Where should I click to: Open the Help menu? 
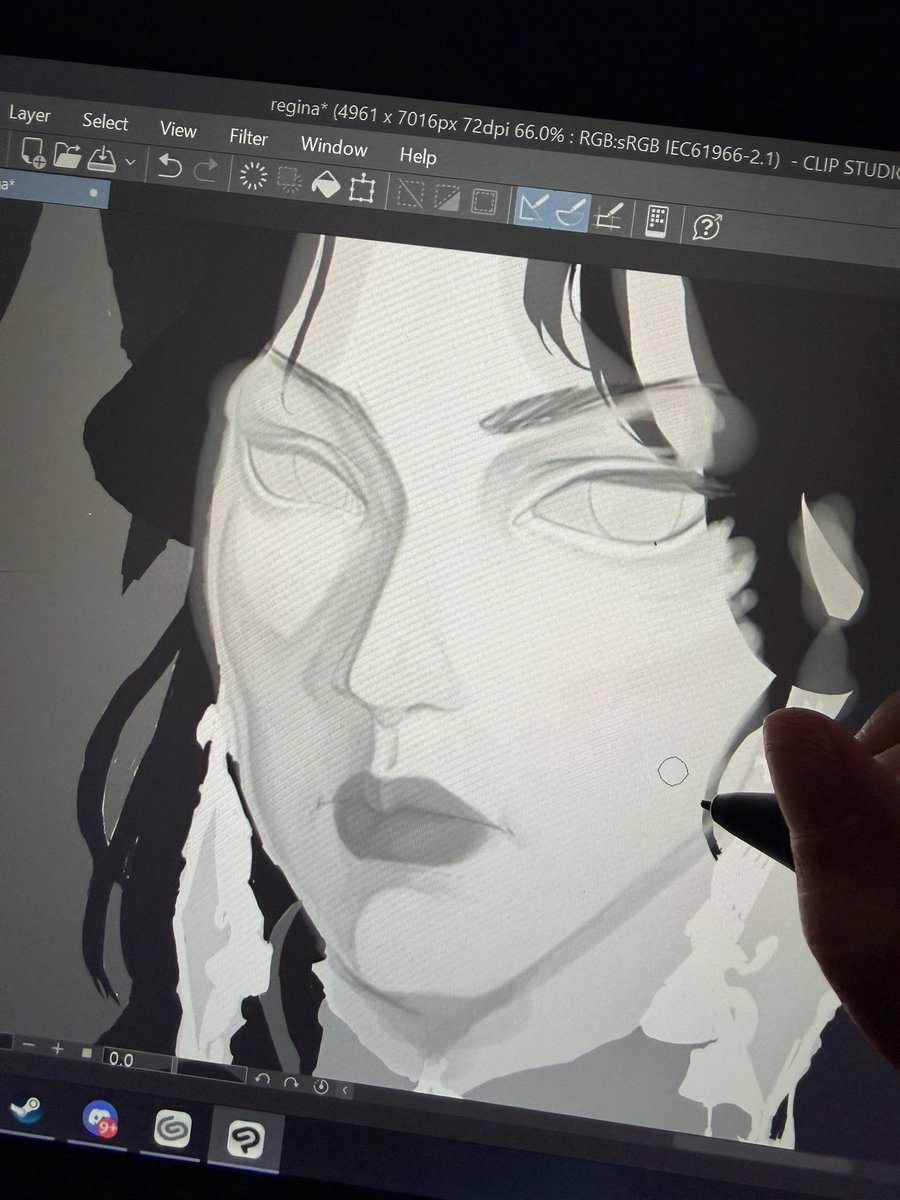click(418, 156)
